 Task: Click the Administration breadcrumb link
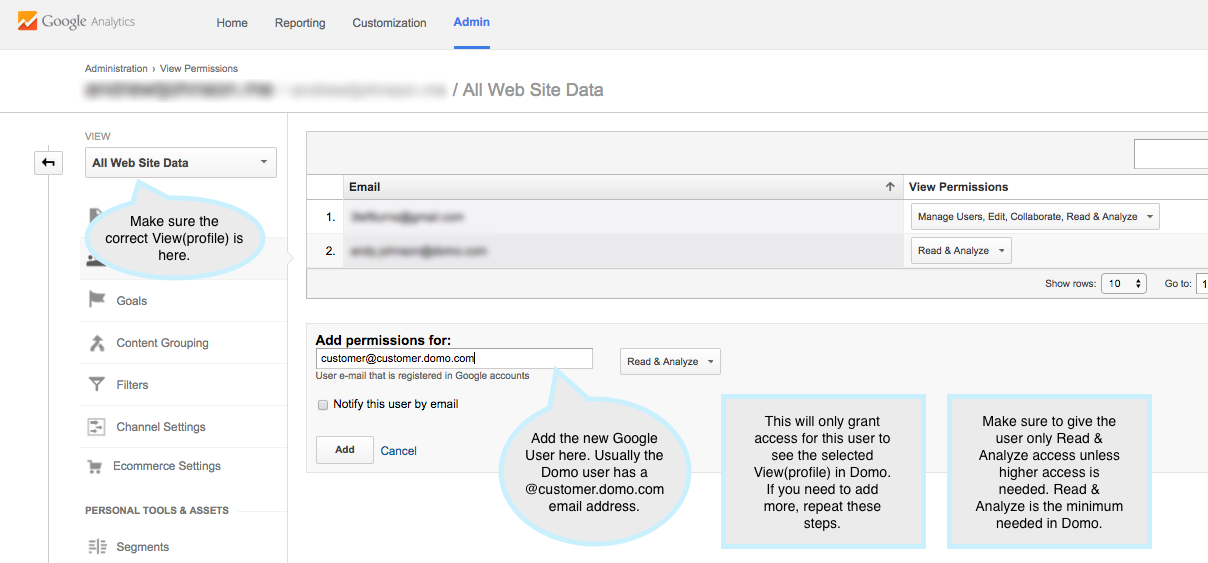point(116,69)
